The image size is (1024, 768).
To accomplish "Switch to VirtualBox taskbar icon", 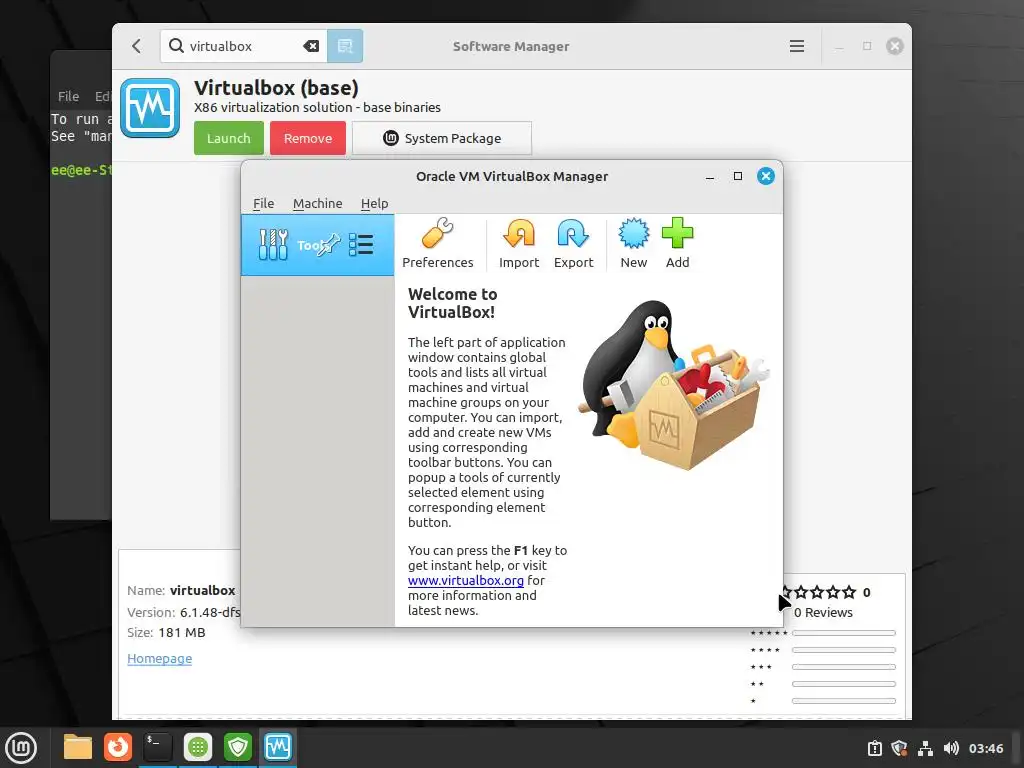I will [x=278, y=747].
